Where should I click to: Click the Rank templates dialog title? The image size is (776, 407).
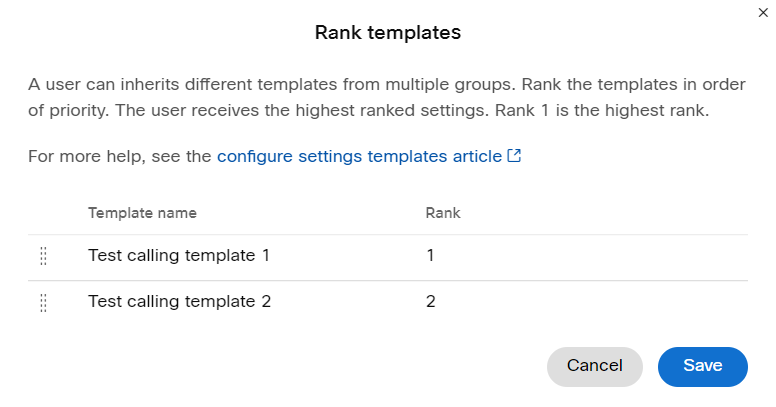388,33
